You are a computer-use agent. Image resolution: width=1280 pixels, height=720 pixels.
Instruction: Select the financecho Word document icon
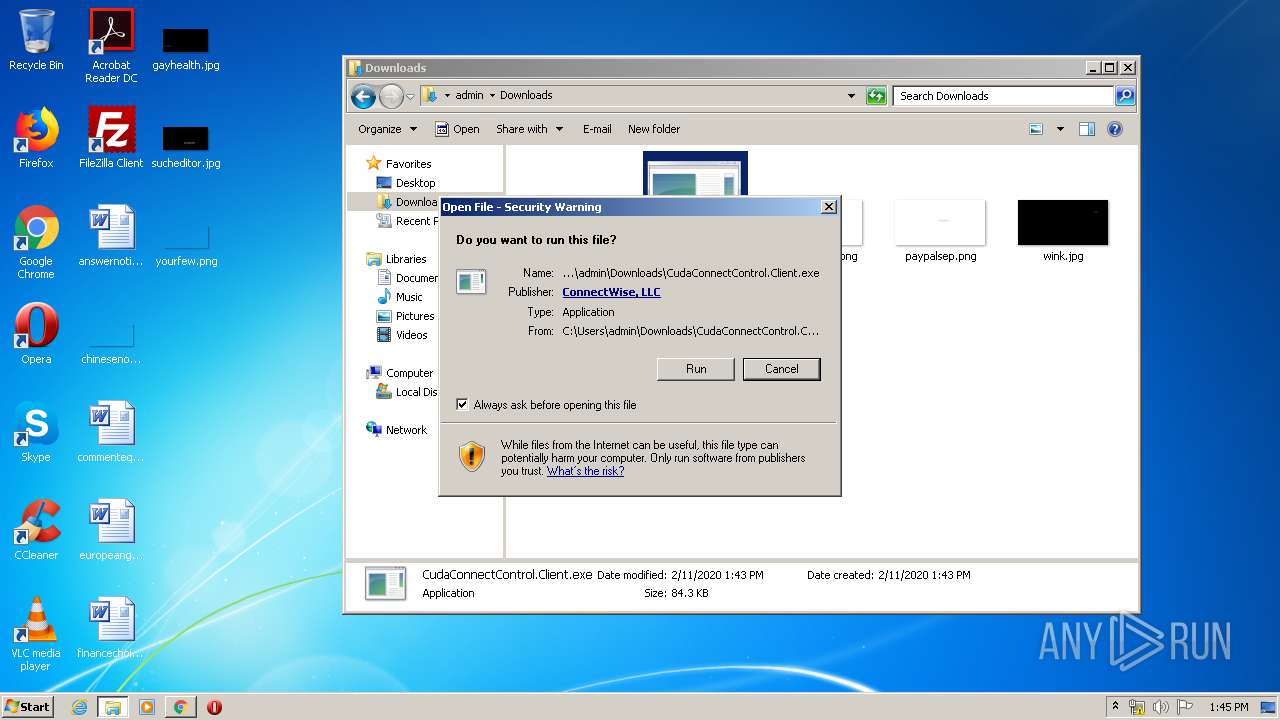[x=111, y=628]
